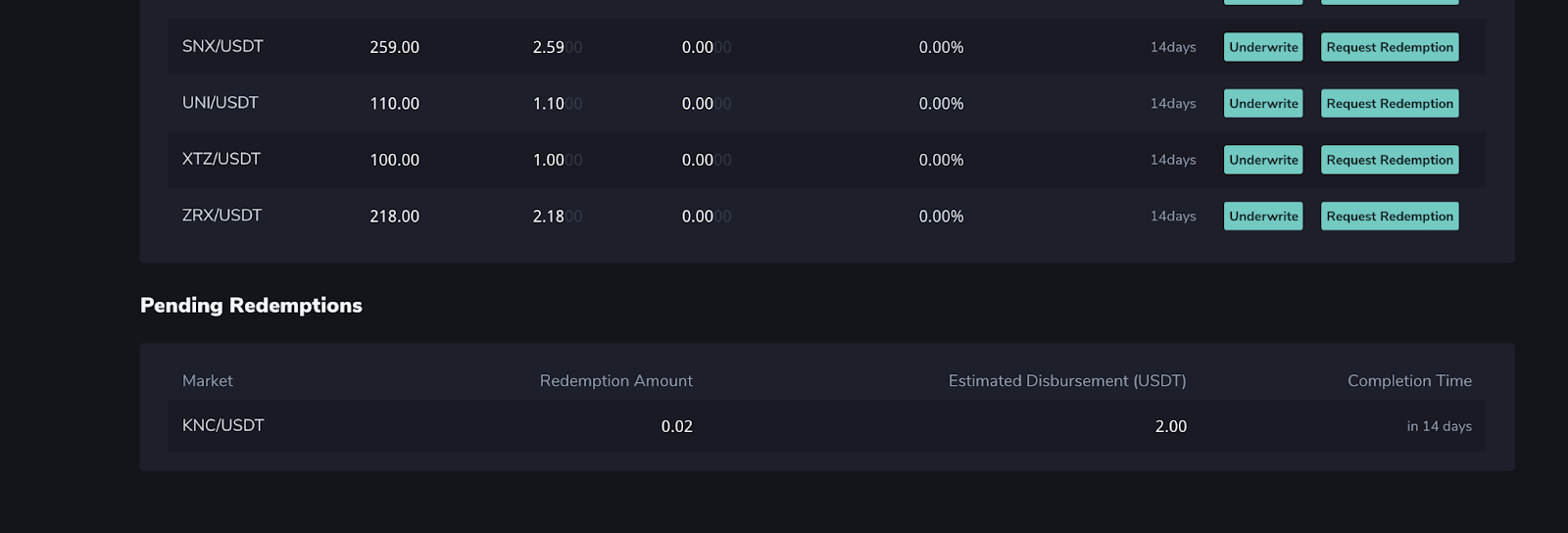
Task: Click Underwrite for XTZ/USDT market
Action: pos(1263,160)
